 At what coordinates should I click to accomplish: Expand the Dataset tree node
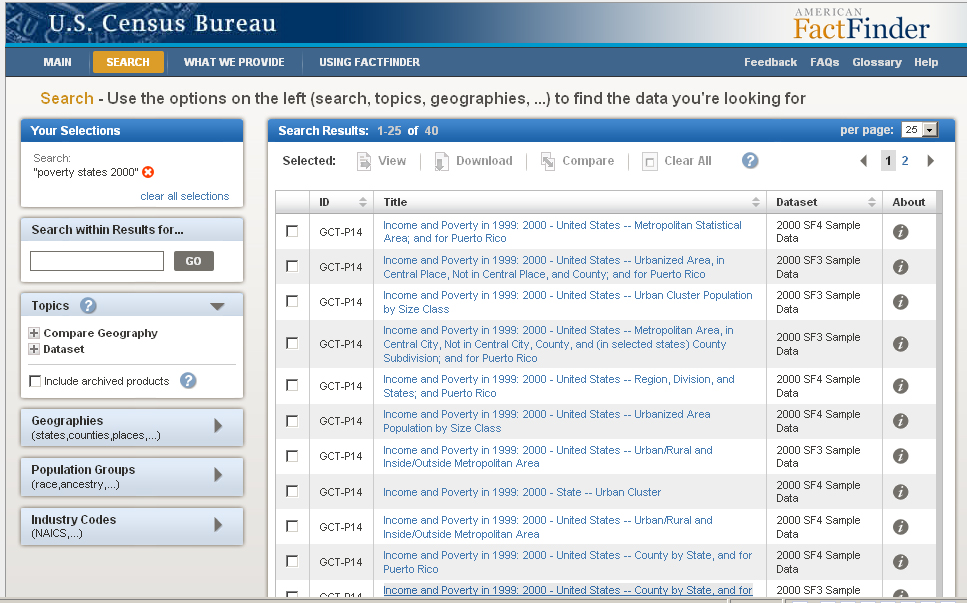click(x=34, y=349)
